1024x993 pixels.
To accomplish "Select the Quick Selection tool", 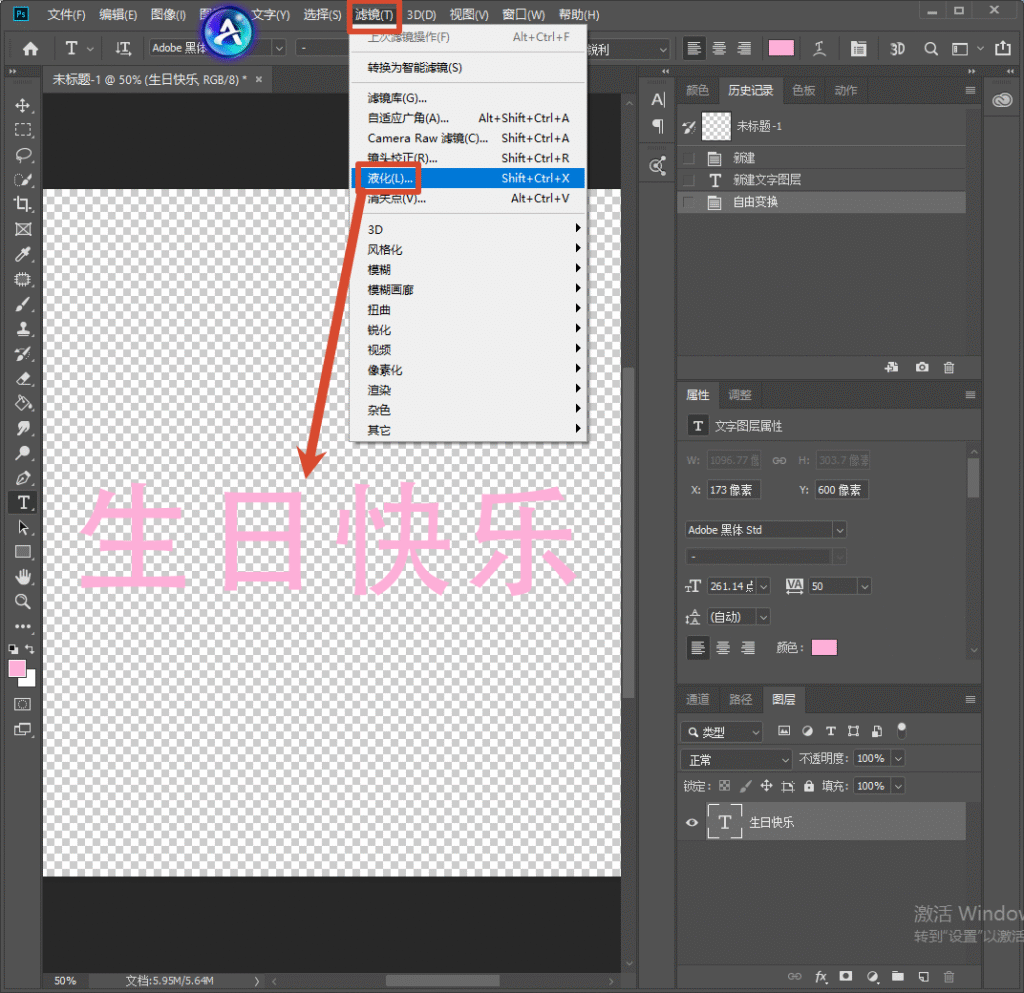I will (x=23, y=180).
